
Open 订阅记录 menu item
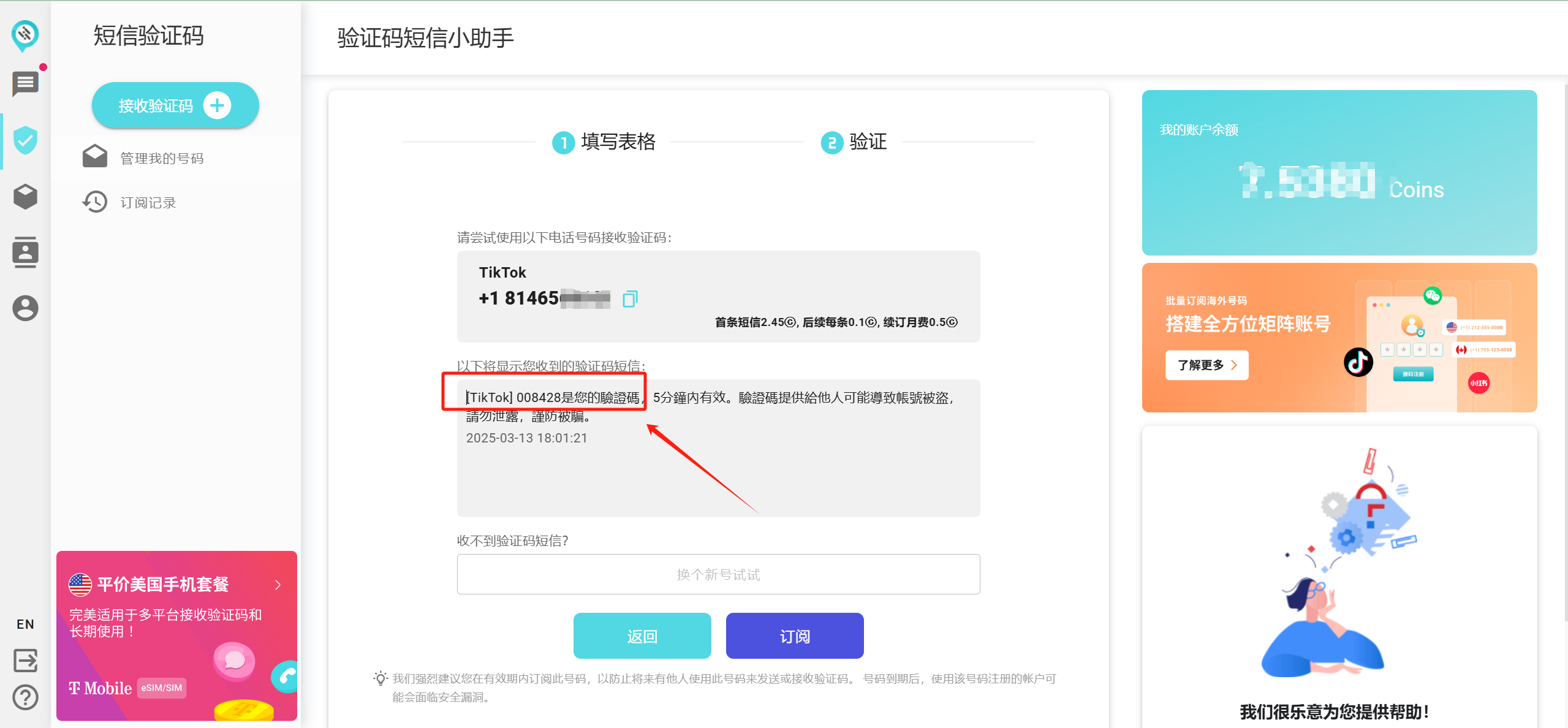(148, 202)
